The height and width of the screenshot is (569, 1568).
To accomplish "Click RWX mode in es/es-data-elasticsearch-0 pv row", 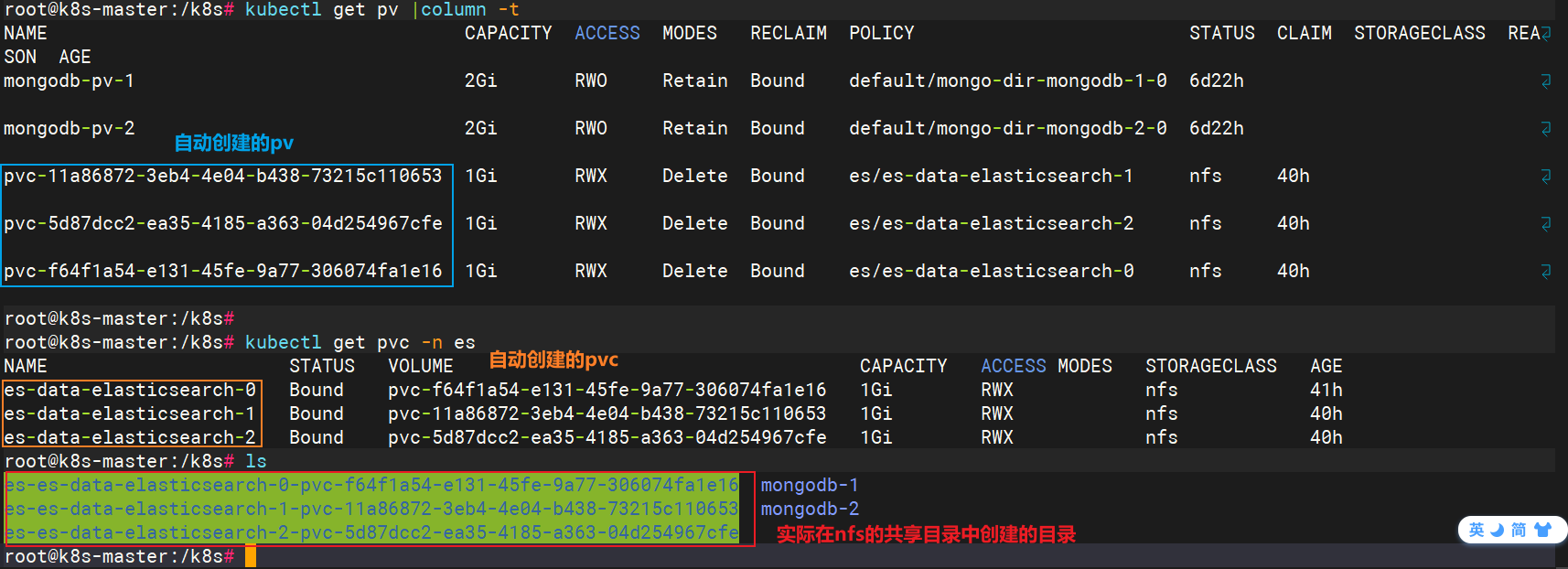I will pyautogui.click(x=591, y=271).
